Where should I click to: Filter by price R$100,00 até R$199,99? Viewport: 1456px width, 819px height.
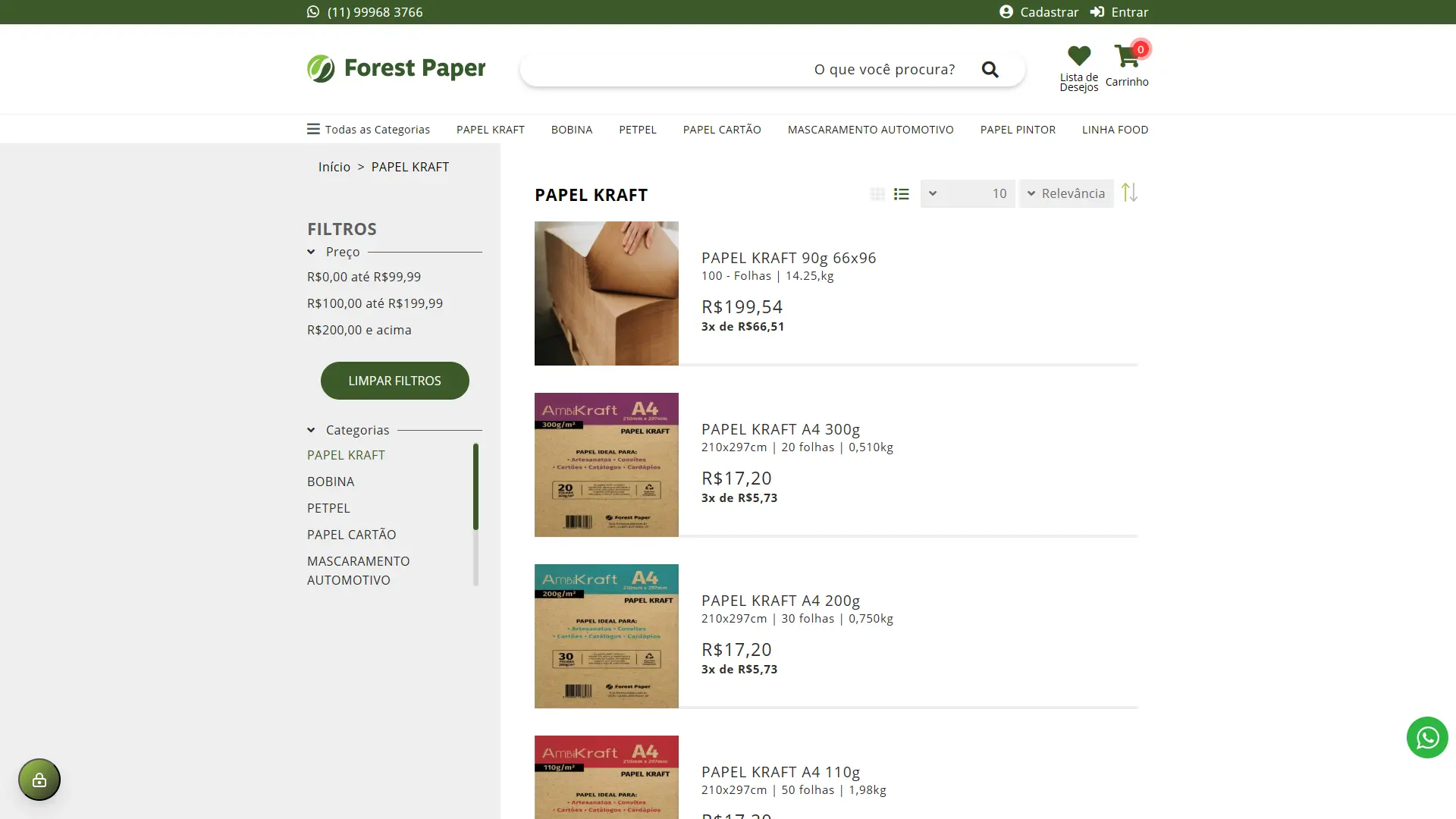click(375, 303)
